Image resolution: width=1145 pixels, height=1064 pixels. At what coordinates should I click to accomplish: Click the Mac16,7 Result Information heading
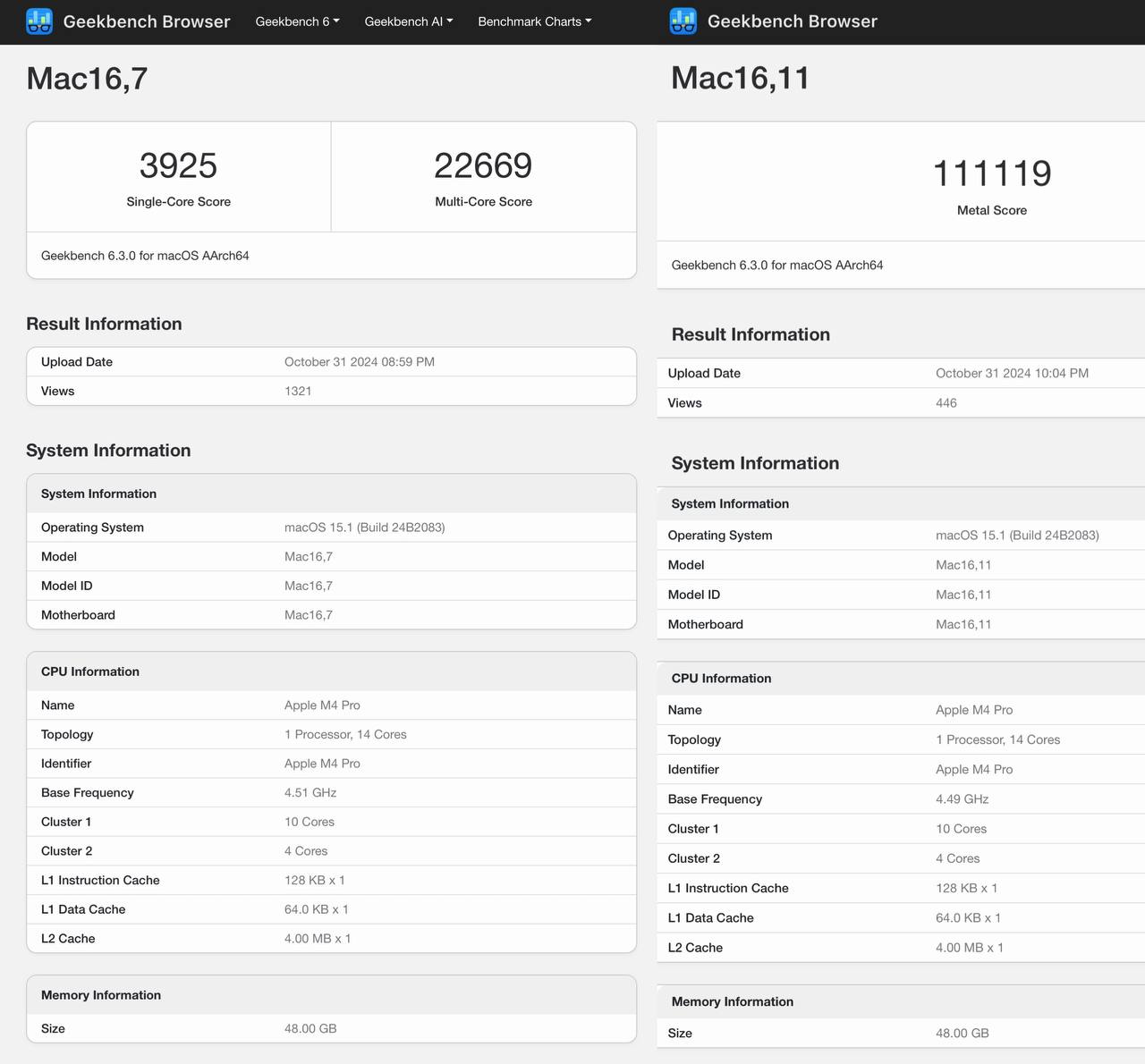104,325
